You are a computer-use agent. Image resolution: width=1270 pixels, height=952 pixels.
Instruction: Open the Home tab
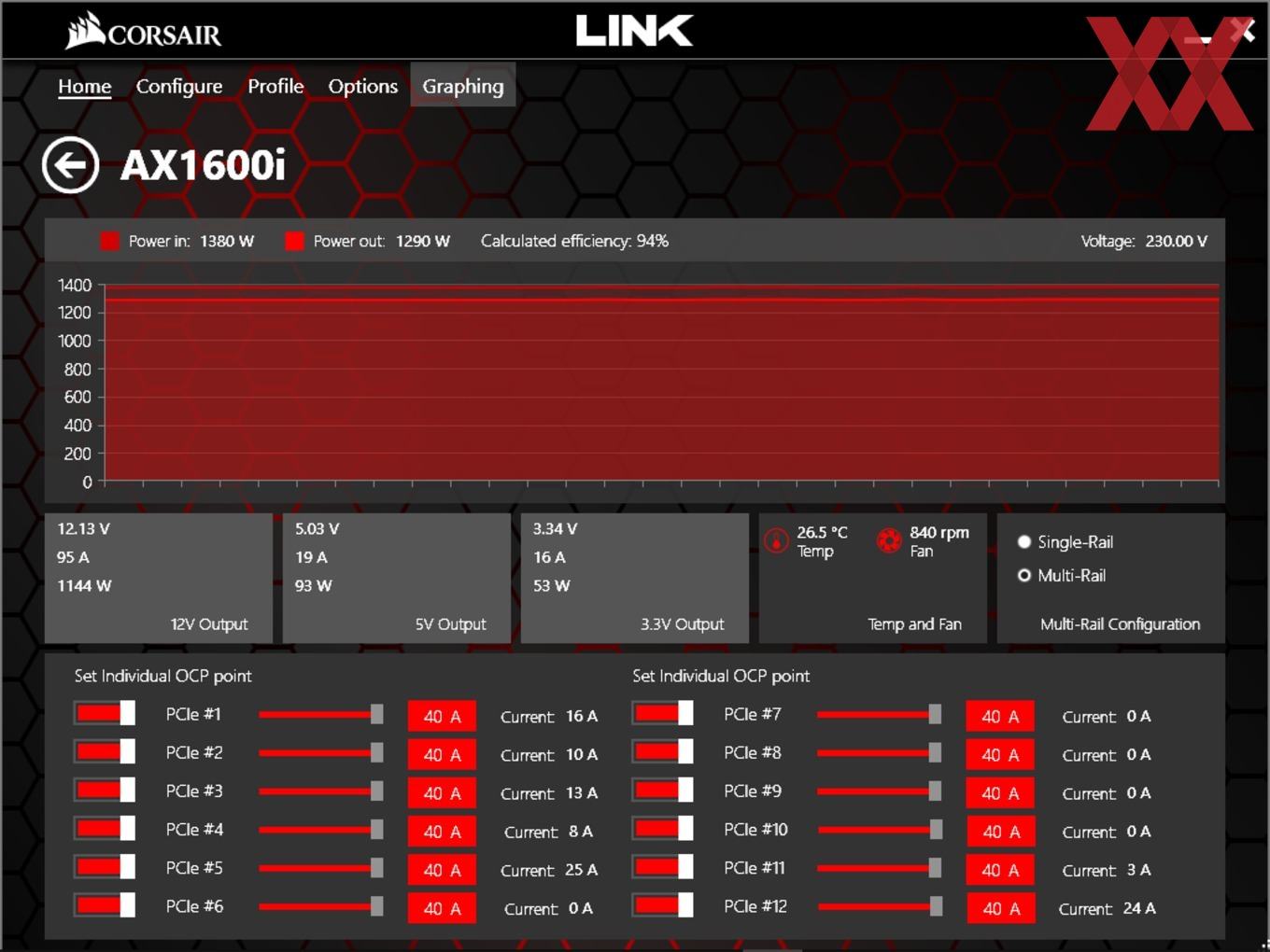coord(84,87)
